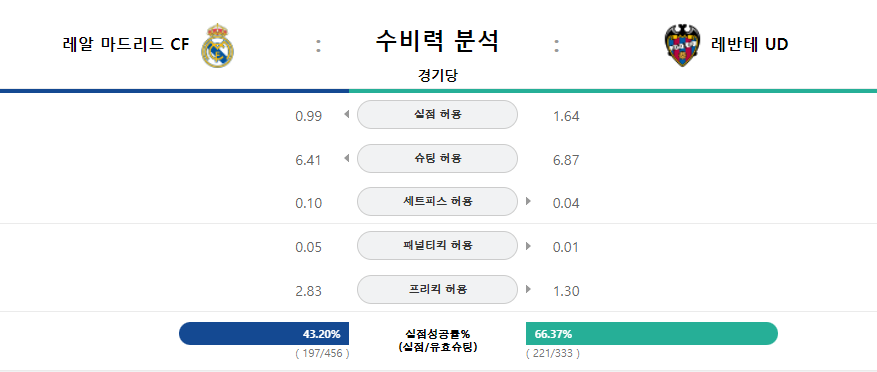Image resolution: width=877 pixels, height=372 pixels.
Task: Click the 경기당 subtitle label
Action: point(437,76)
